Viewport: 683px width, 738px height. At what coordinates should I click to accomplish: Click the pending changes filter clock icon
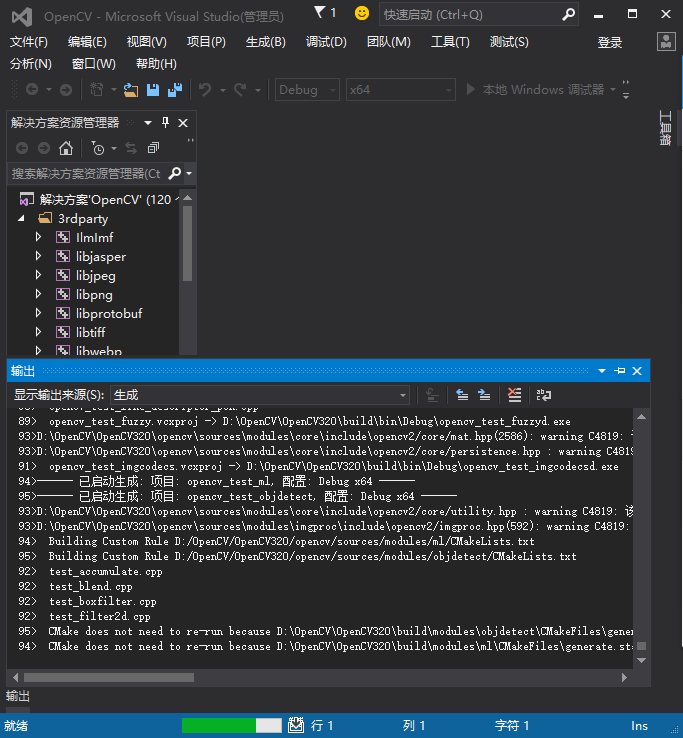pos(98,148)
